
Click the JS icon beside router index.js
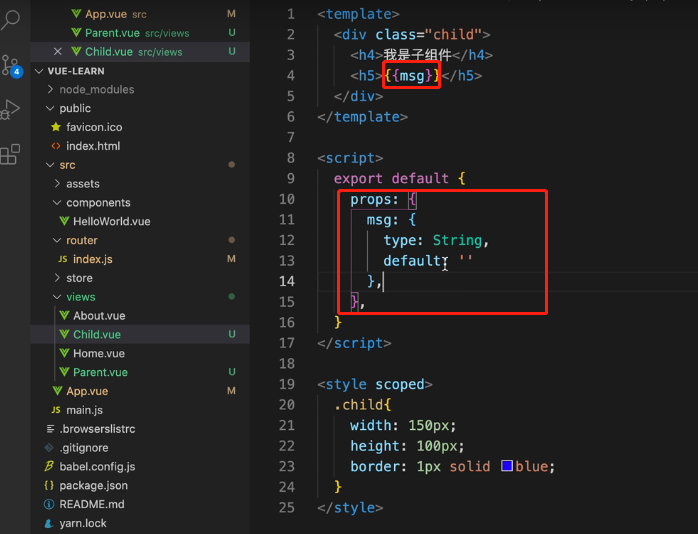pos(63,259)
